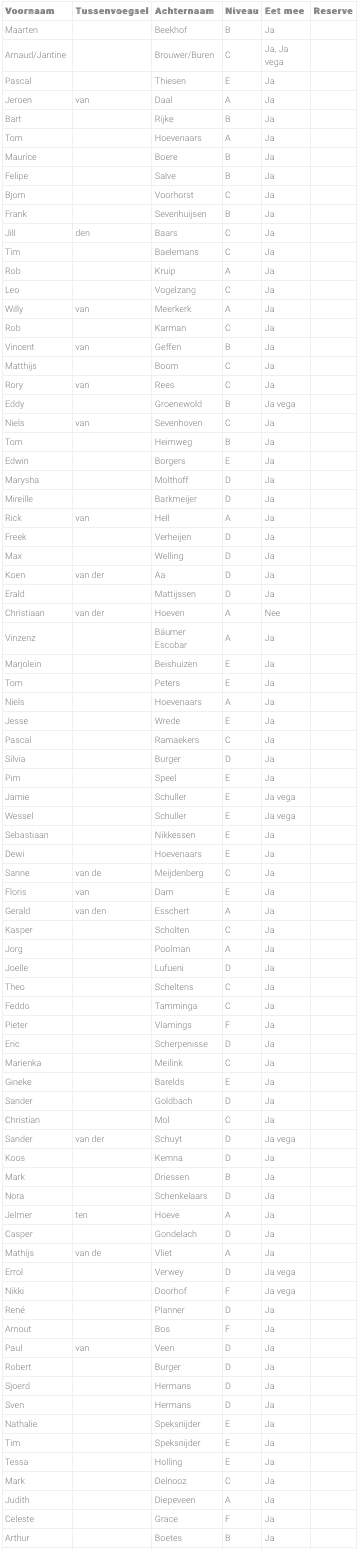This screenshot has width=360, height=1550.
Task: Click the Niveau column header
Action: pos(242,10)
